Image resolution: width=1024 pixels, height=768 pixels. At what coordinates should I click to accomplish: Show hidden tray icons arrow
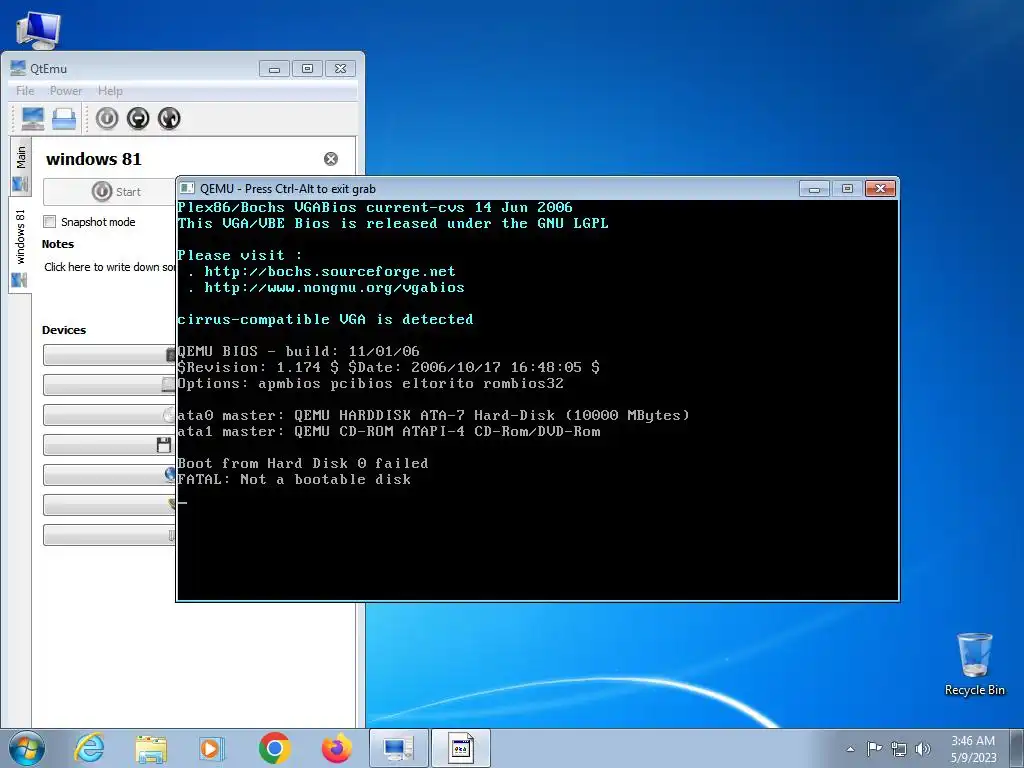(x=850, y=749)
